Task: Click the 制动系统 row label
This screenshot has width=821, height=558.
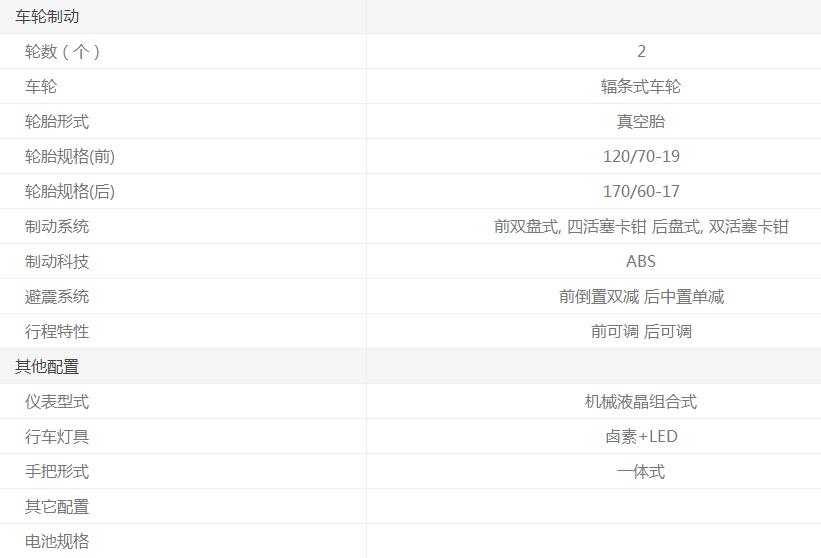Action: [x=57, y=226]
